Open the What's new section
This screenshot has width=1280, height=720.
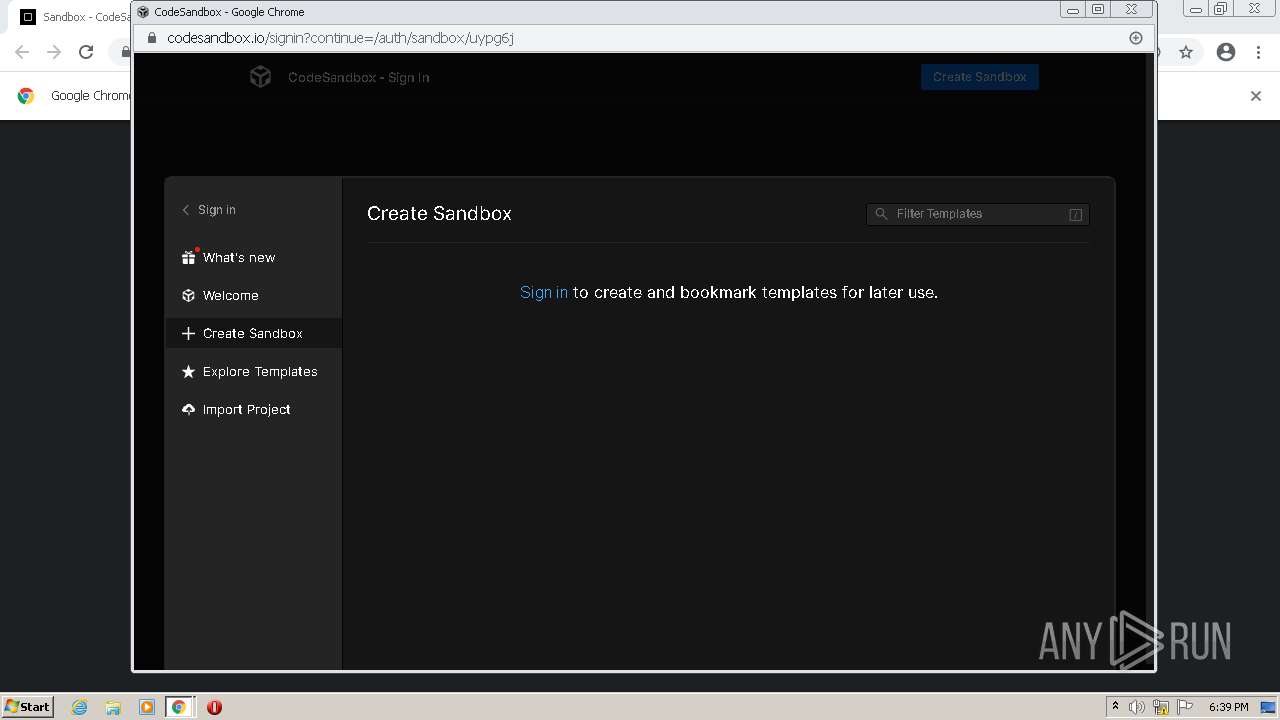254,257
